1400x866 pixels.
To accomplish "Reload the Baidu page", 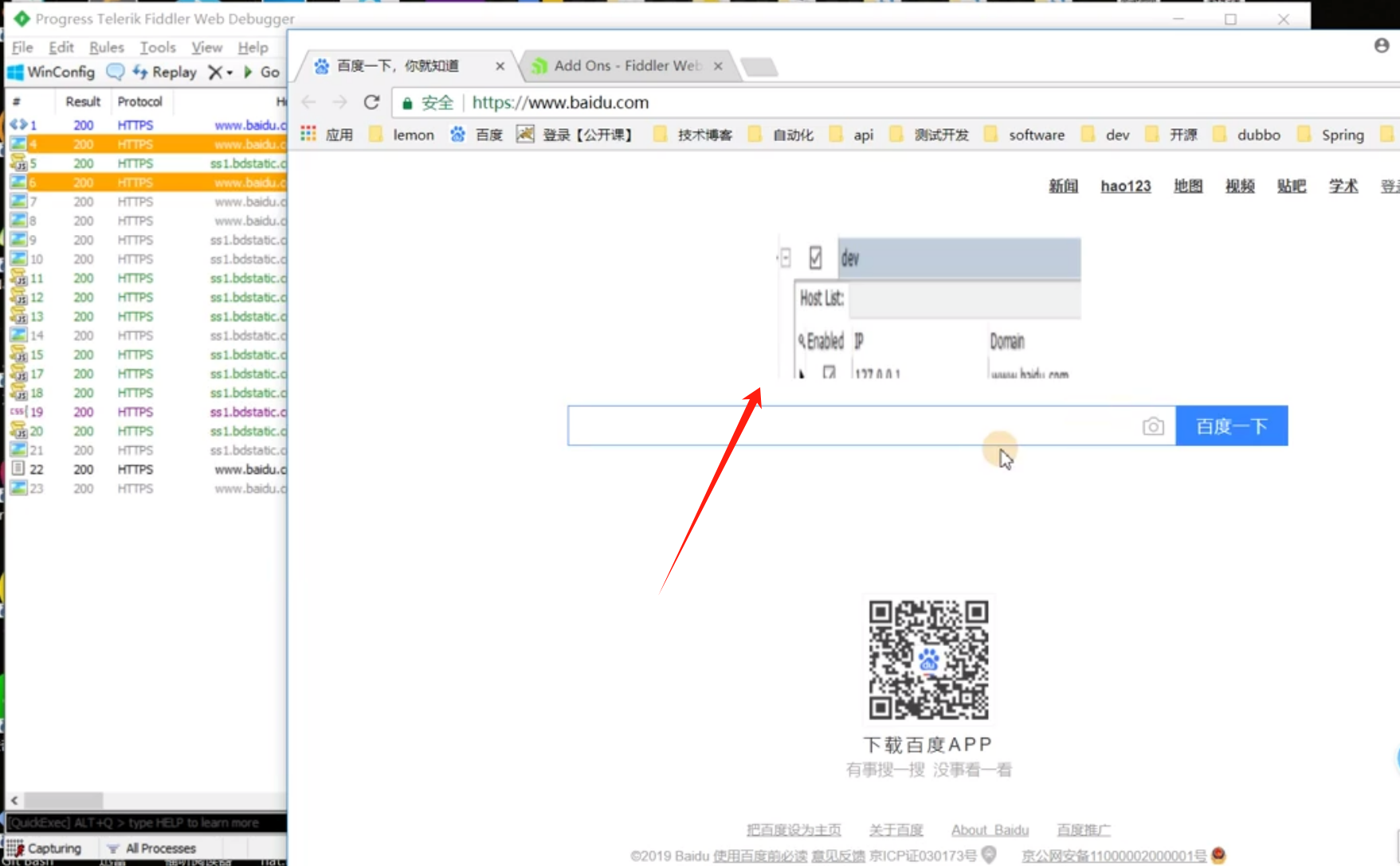I will 371,102.
